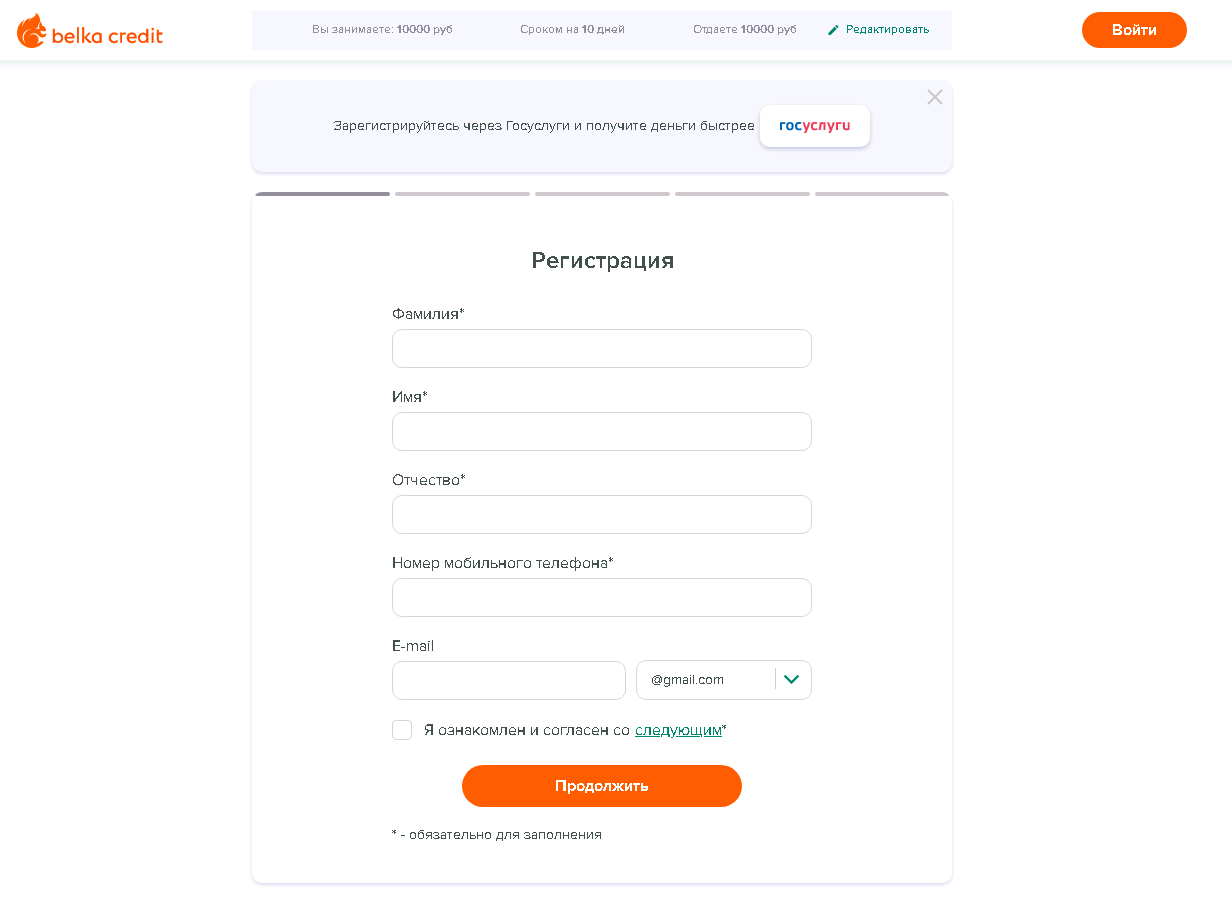Open the @gmail.com domain selector
The height and width of the screenshot is (905, 1232).
pyautogui.click(x=706, y=680)
